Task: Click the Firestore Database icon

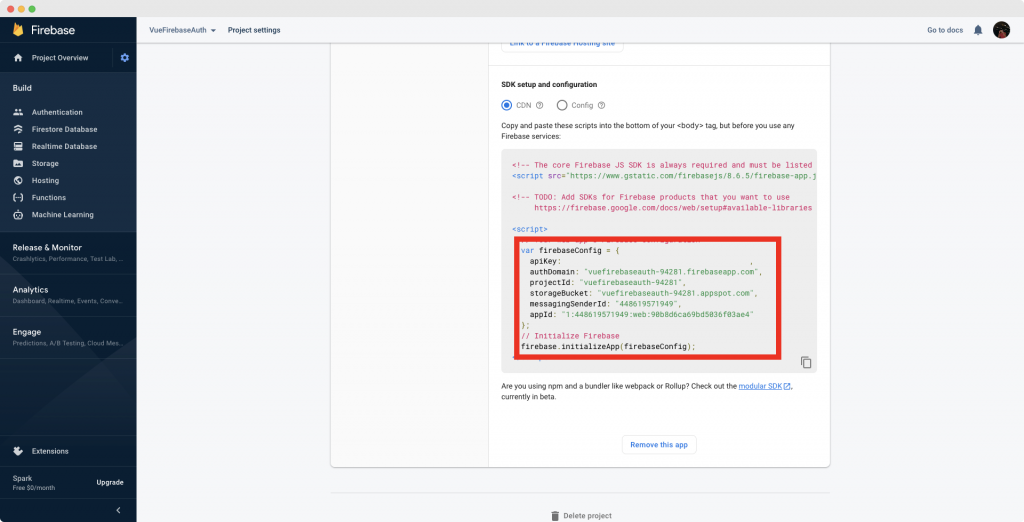Action: [x=18, y=129]
